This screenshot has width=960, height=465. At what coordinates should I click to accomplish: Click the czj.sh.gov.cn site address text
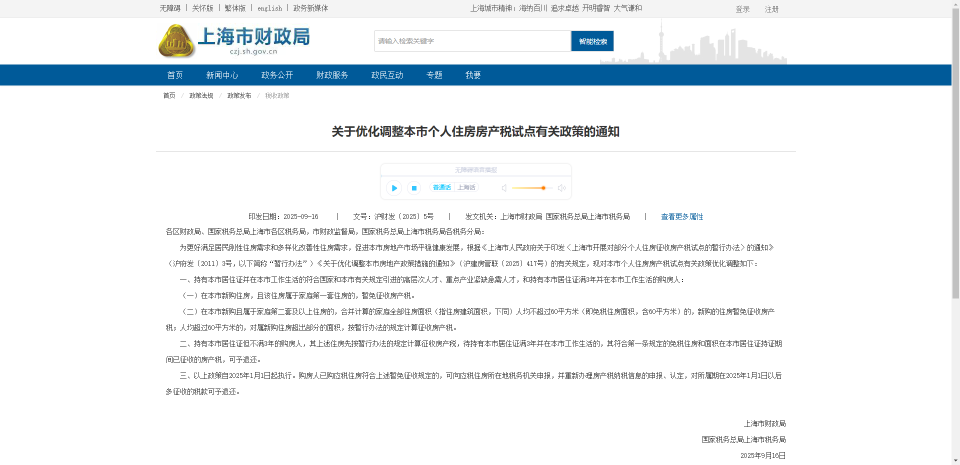point(253,51)
